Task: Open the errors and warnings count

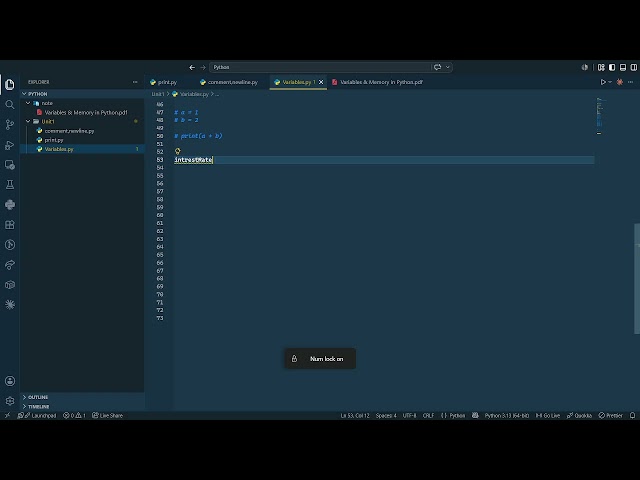Action: [x=74, y=416]
